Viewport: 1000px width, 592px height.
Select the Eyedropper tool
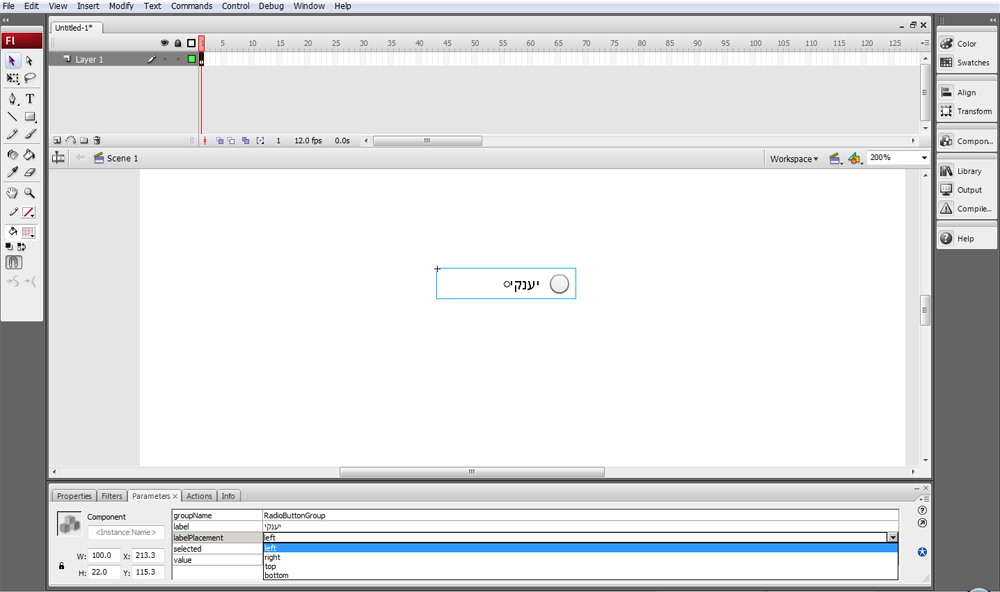point(12,172)
